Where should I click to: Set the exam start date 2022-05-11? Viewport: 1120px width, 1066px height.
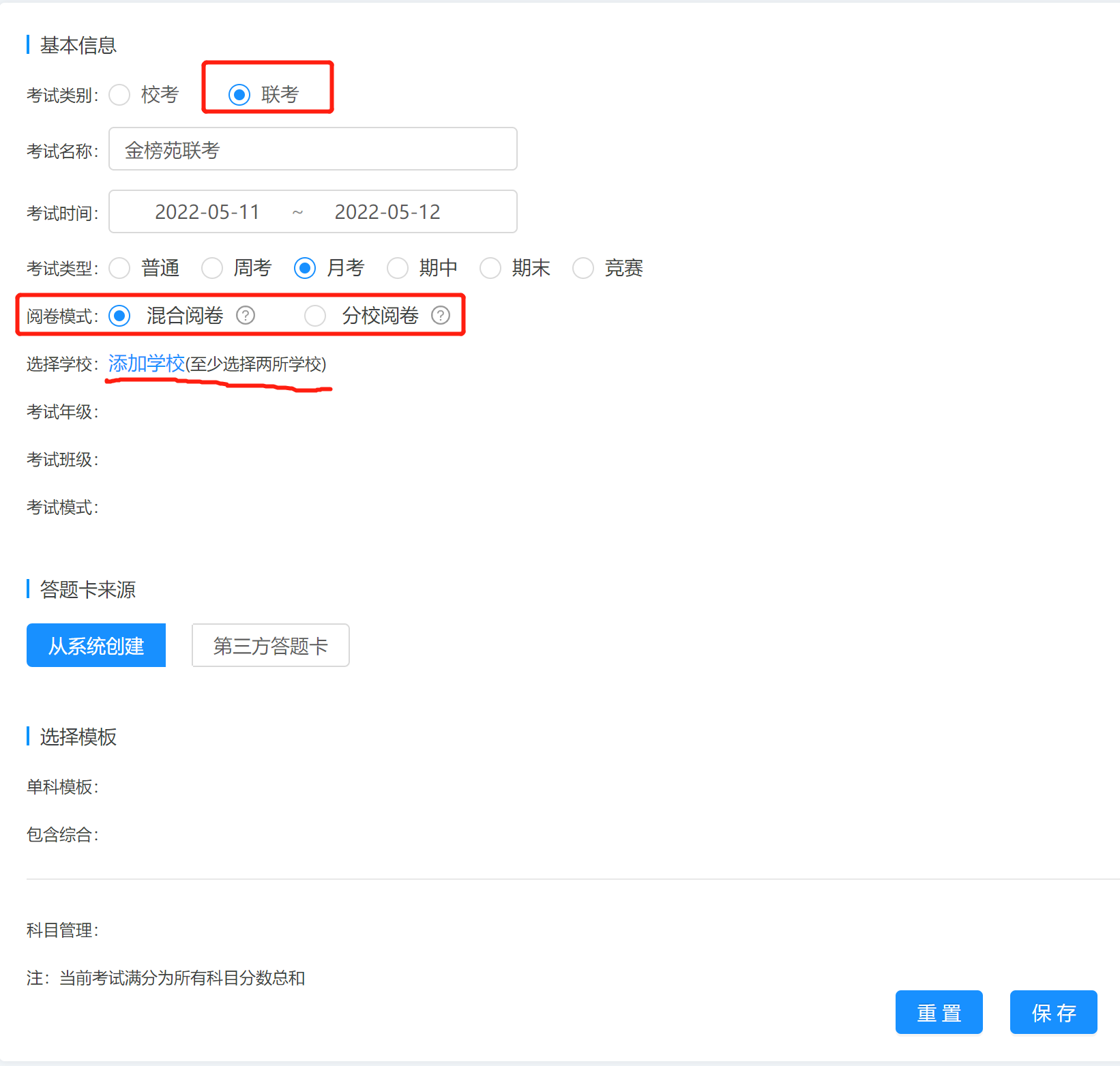coord(207,212)
